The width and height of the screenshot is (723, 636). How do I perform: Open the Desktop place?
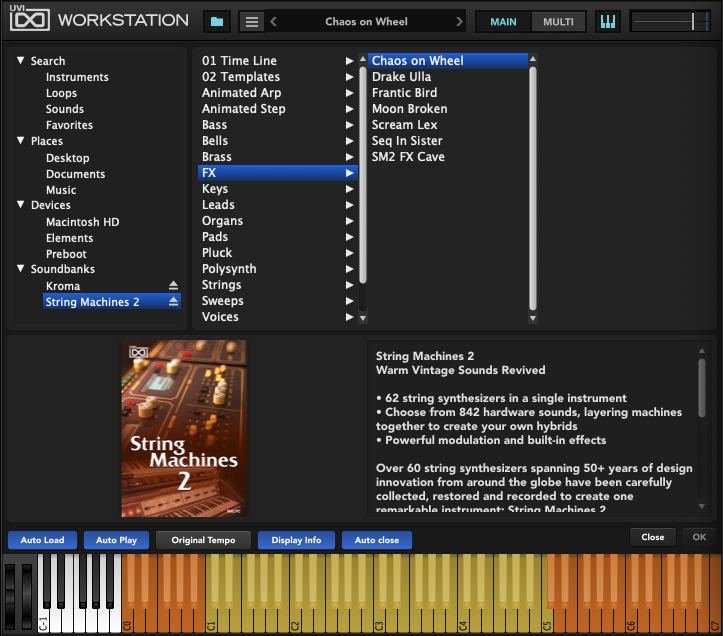click(68, 158)
